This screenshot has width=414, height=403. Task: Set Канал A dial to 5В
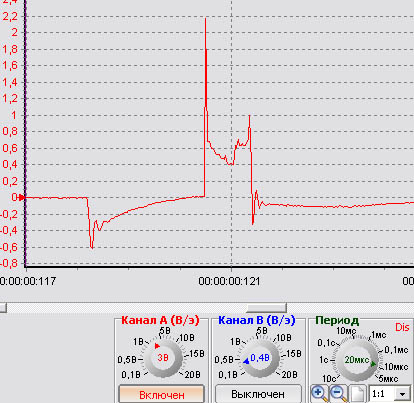click(165, 331)
